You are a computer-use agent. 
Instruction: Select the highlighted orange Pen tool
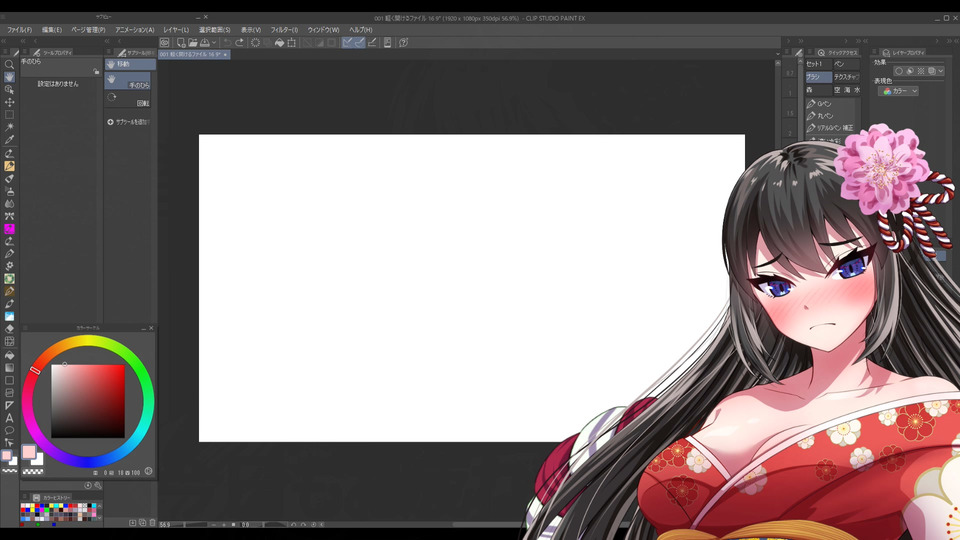(x=9, y=166)
